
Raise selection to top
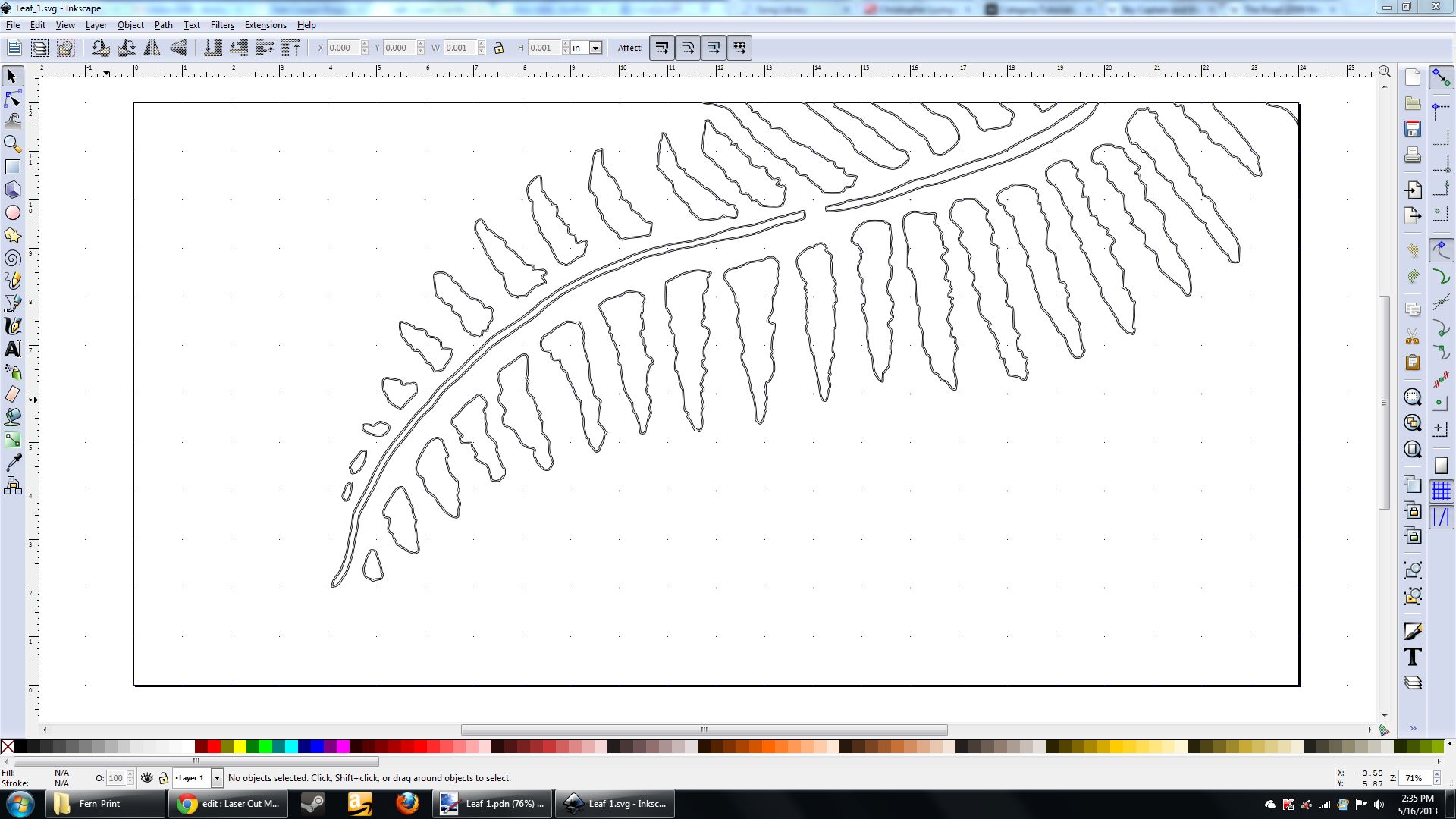[x=291, y=48]
